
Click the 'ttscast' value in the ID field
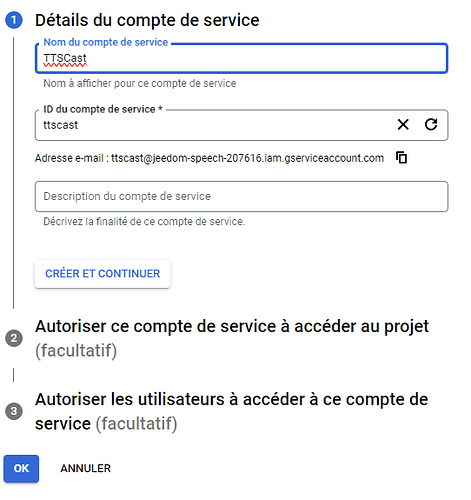[x=61, y=125]
